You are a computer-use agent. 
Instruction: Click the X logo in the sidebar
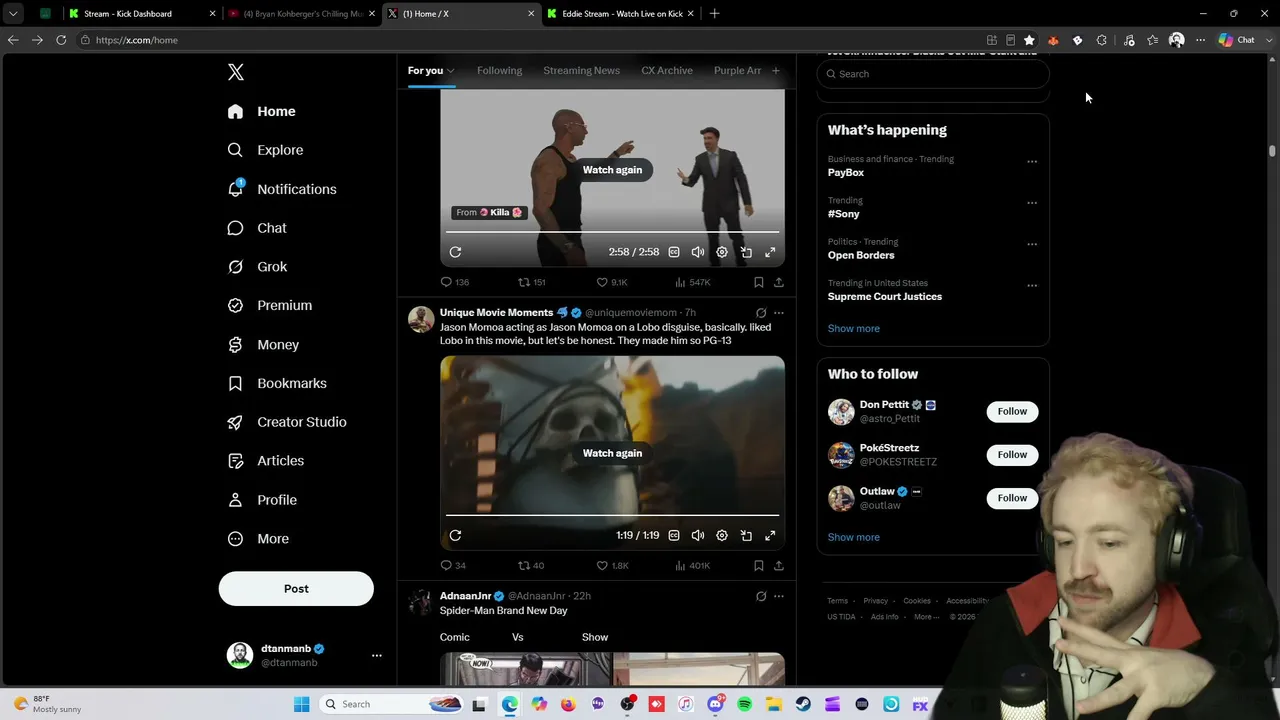pos(236,72)
